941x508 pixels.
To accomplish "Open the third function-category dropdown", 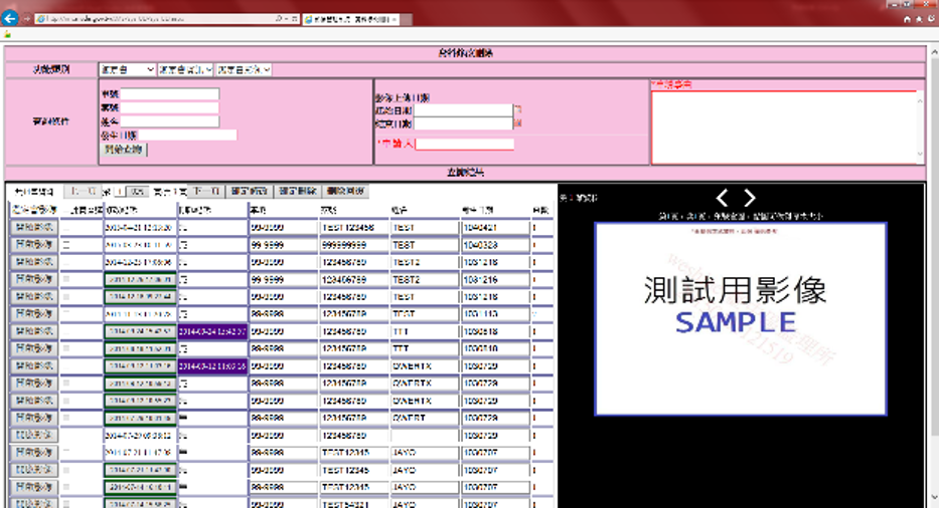I will [x=244, y=70].
